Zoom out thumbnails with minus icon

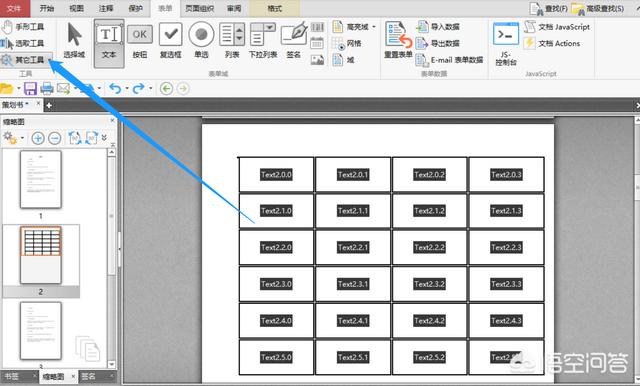click(55, 138)
